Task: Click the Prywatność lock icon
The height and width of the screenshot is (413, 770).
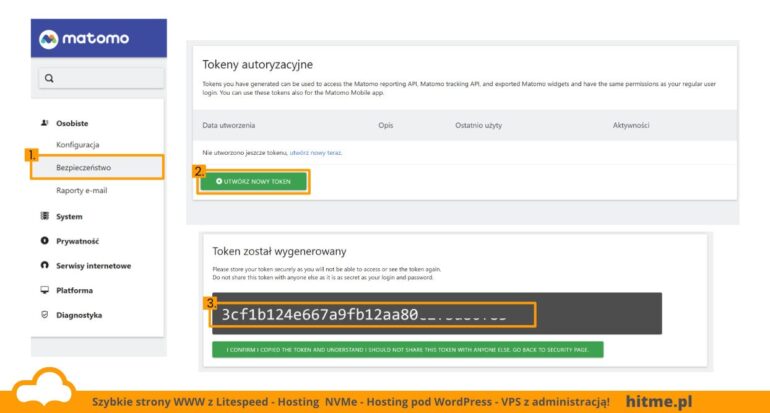Action: [x=45, y=241]
